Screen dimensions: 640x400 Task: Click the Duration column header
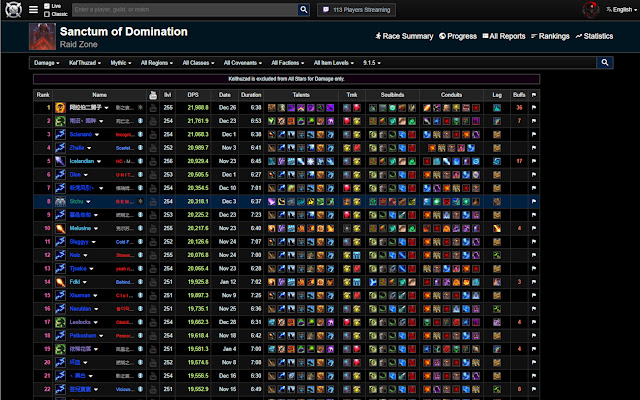pyautogui.click(x=251, y=95)
